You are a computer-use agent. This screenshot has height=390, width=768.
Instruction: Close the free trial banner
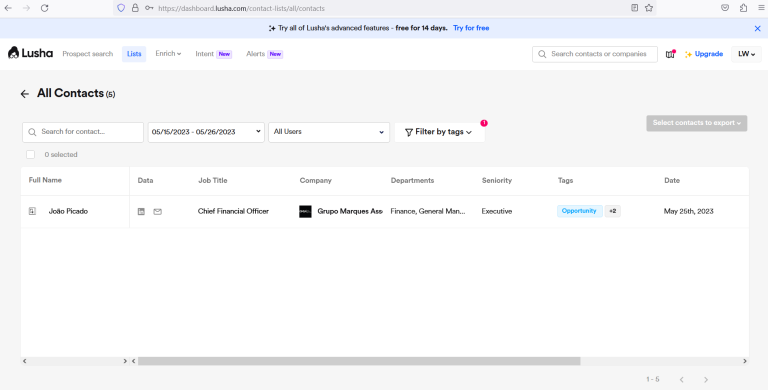757,28
